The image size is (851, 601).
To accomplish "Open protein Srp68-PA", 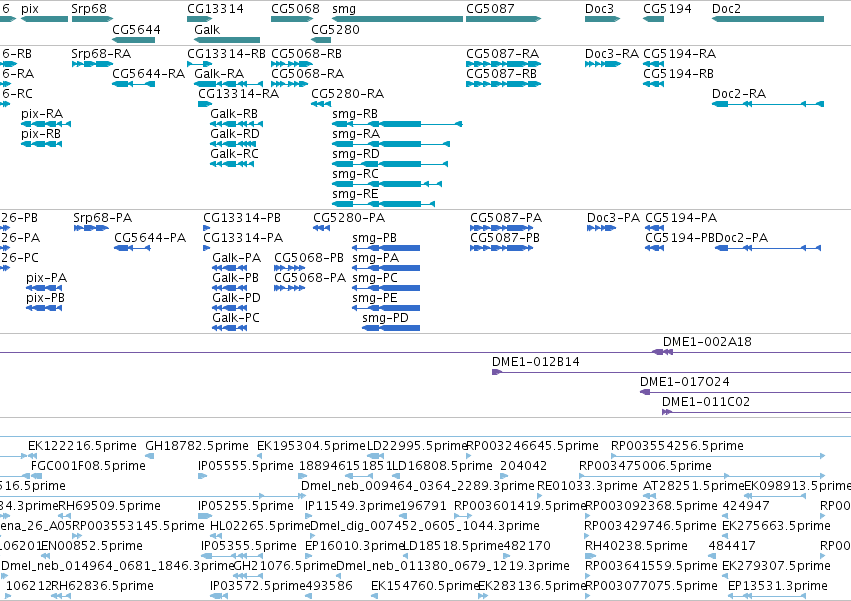I will click(103, 218).
